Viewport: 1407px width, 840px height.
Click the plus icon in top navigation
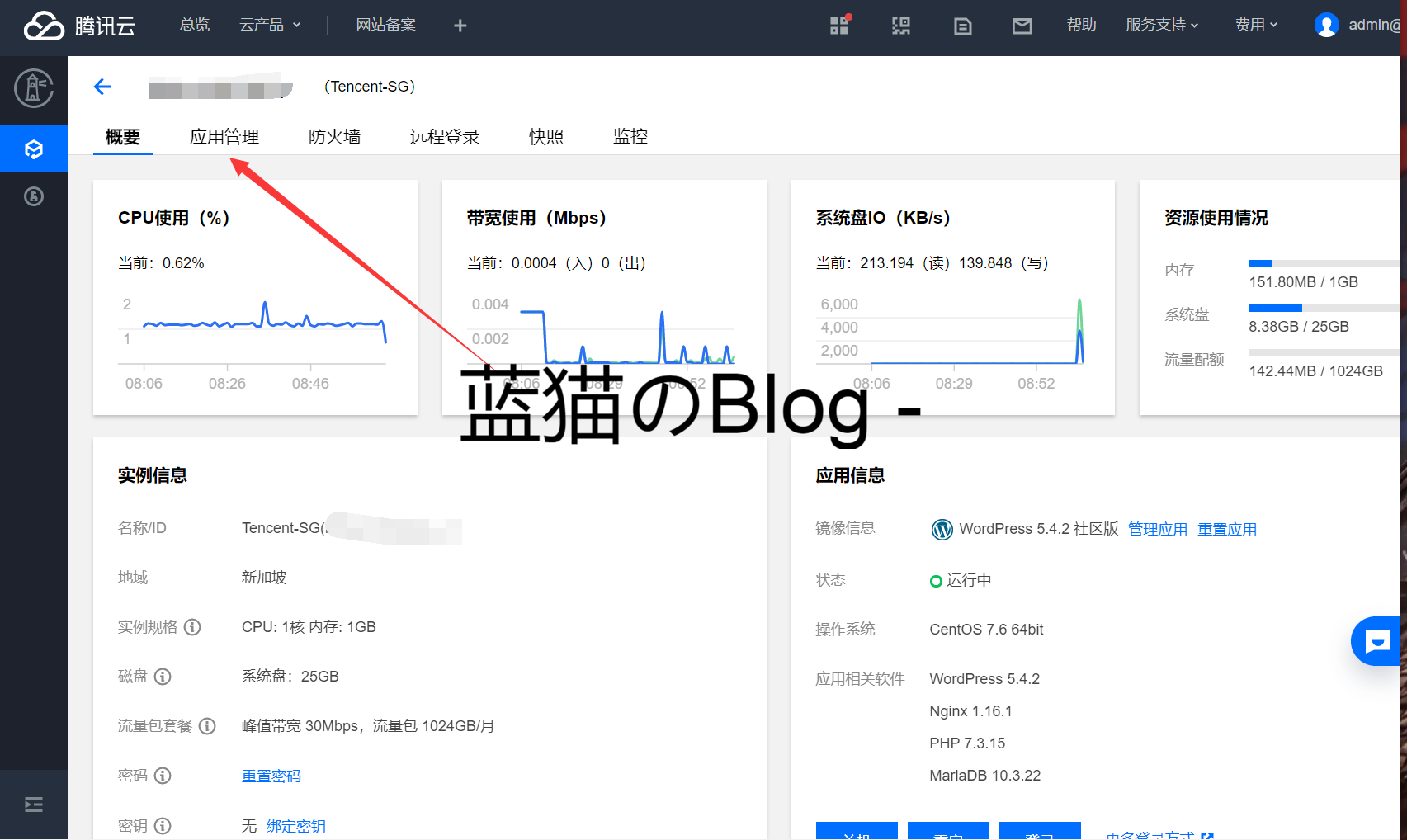(x=460, y=26)
